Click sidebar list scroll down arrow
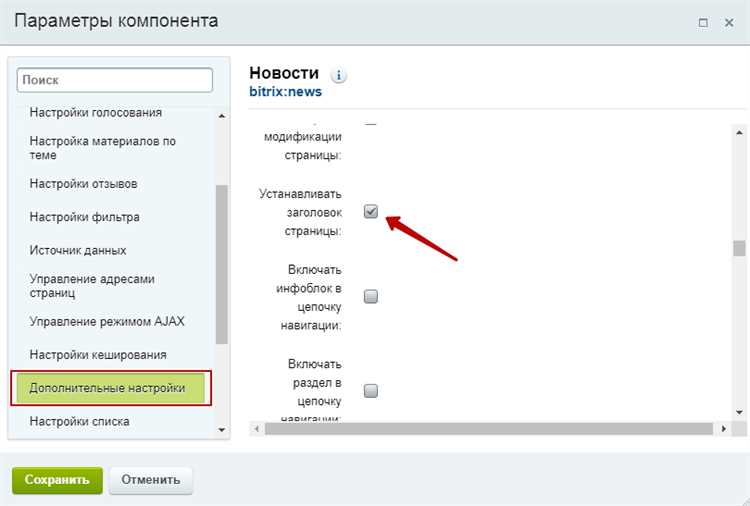This screenshot has height=506, width=750. 221,429
